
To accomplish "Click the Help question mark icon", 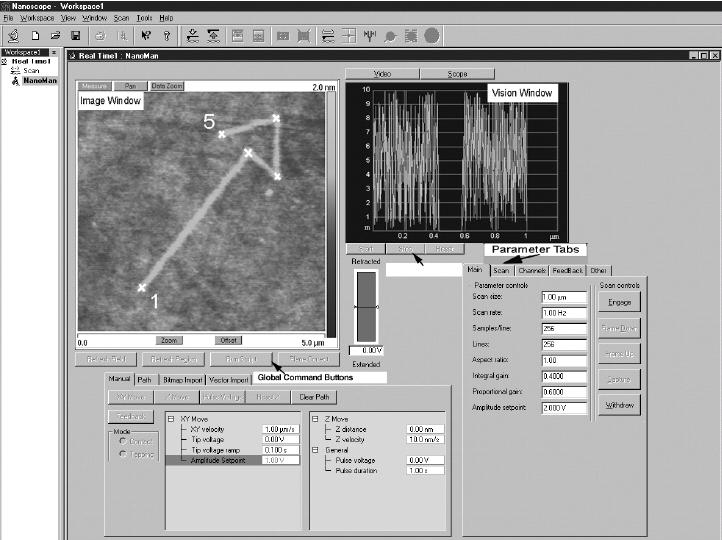I will (x=166, y=35).
